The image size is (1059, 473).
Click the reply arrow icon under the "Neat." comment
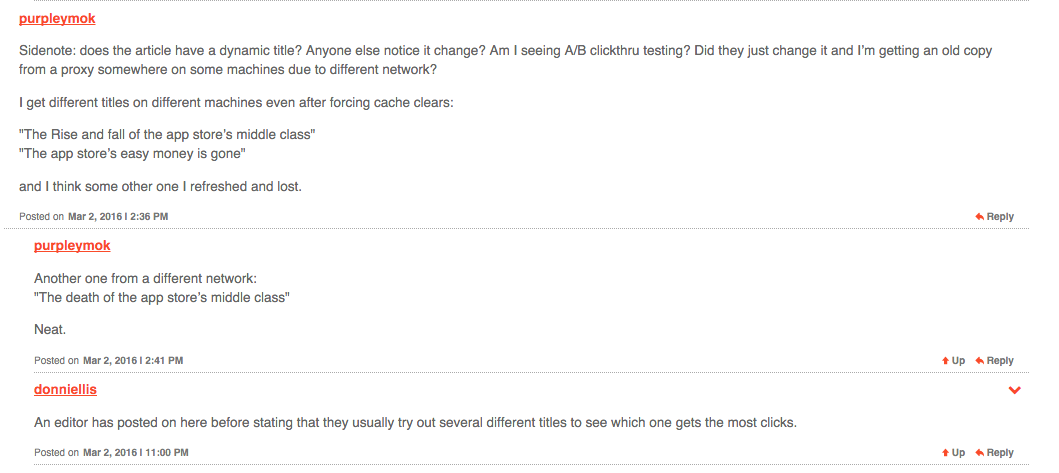[x=979, y=361]
